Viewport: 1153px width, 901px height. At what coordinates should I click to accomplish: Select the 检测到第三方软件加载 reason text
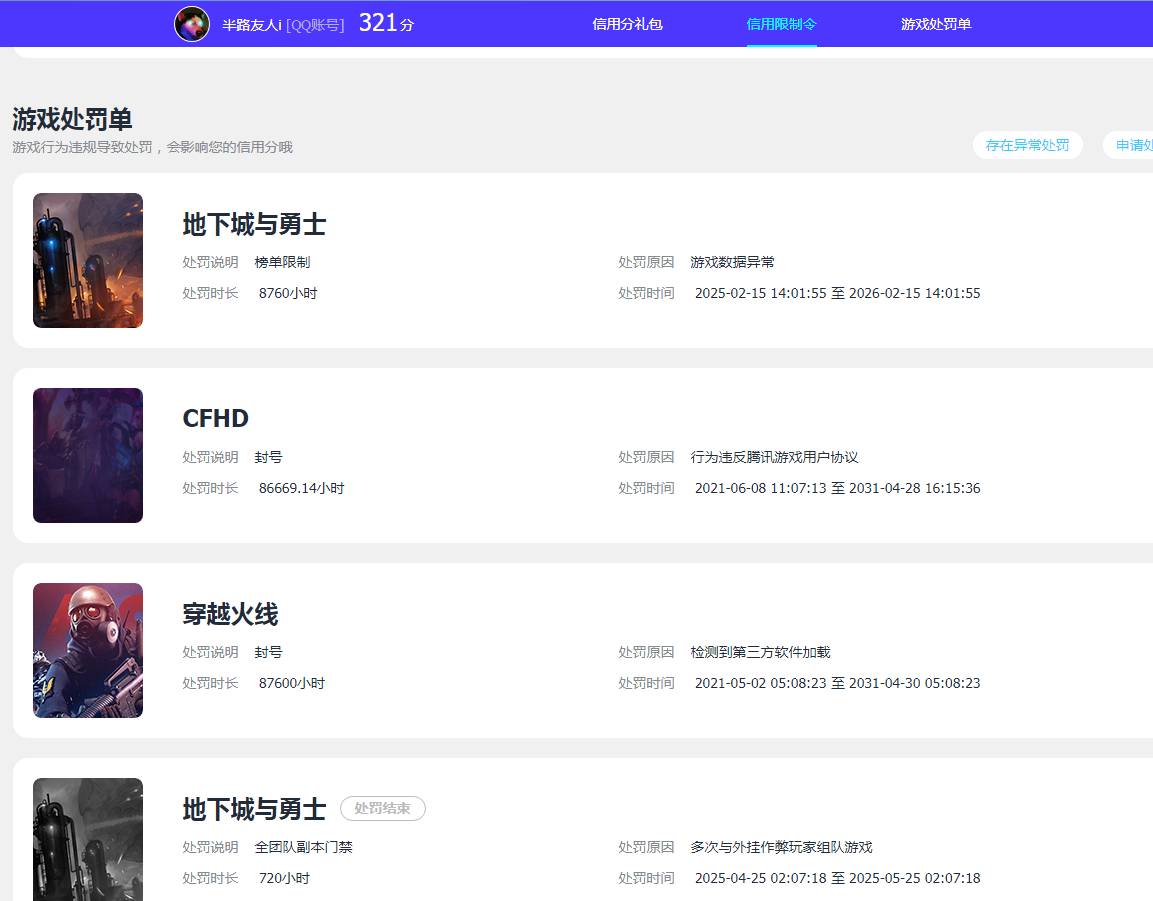point(761,651)
